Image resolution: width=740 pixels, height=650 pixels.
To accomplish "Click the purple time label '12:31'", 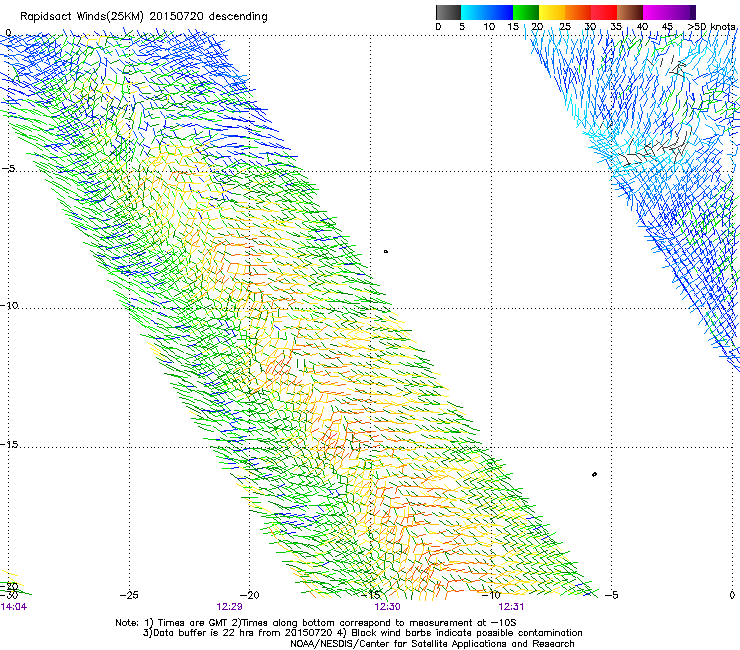I will click(x=511, y=607).
